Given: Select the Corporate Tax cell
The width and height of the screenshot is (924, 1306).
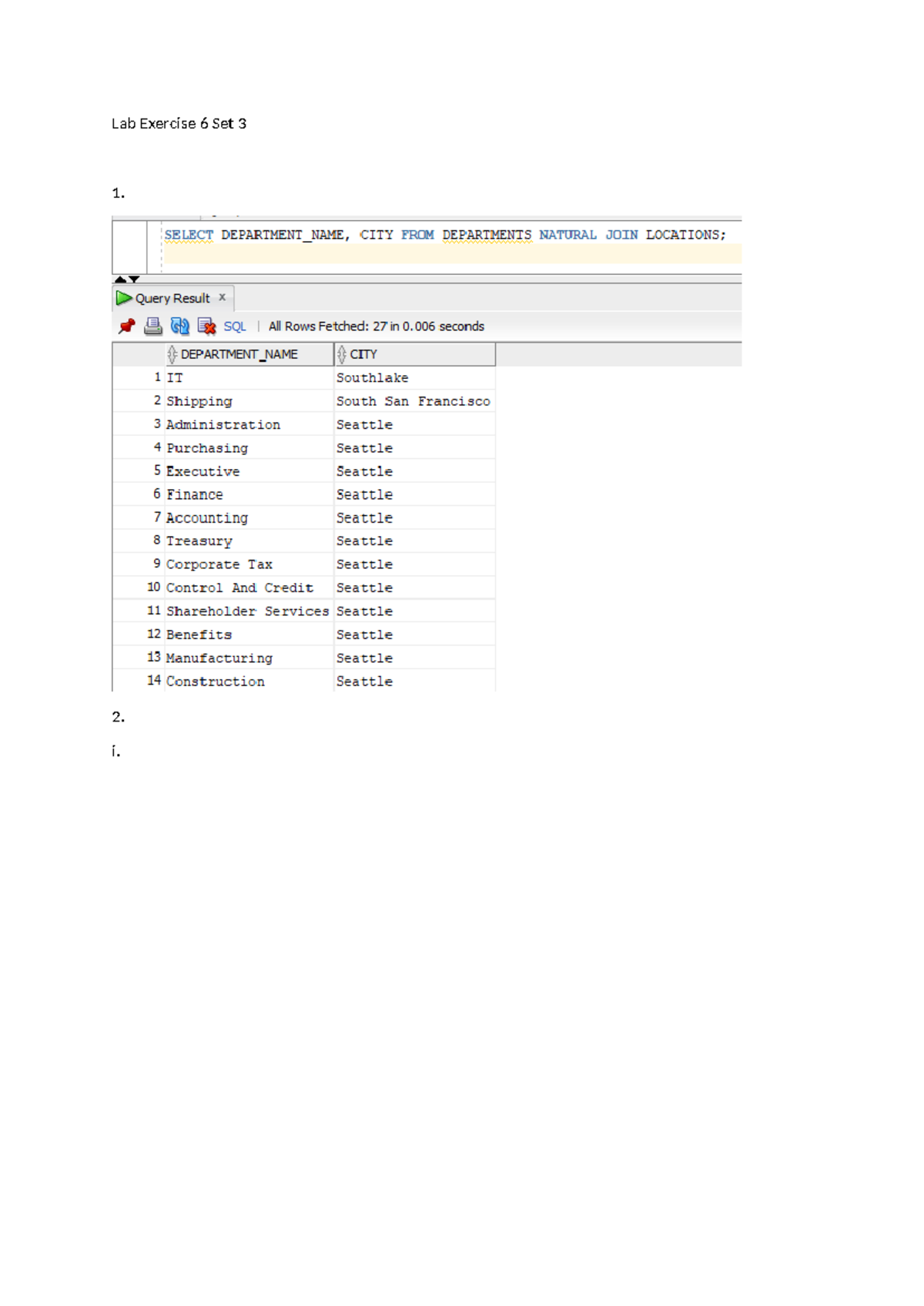Looking at the screenshot, I should pyautogui.click(x=249, y=564).
